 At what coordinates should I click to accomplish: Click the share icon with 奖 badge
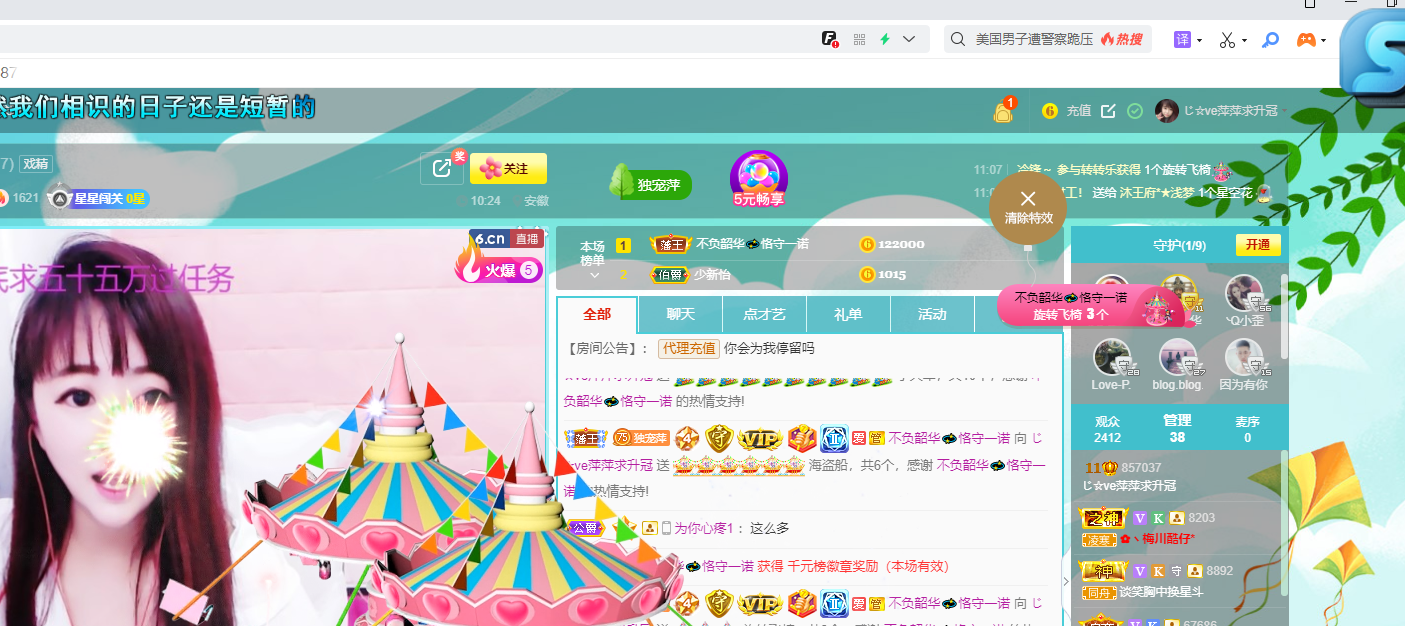click(x=442, y=168)
